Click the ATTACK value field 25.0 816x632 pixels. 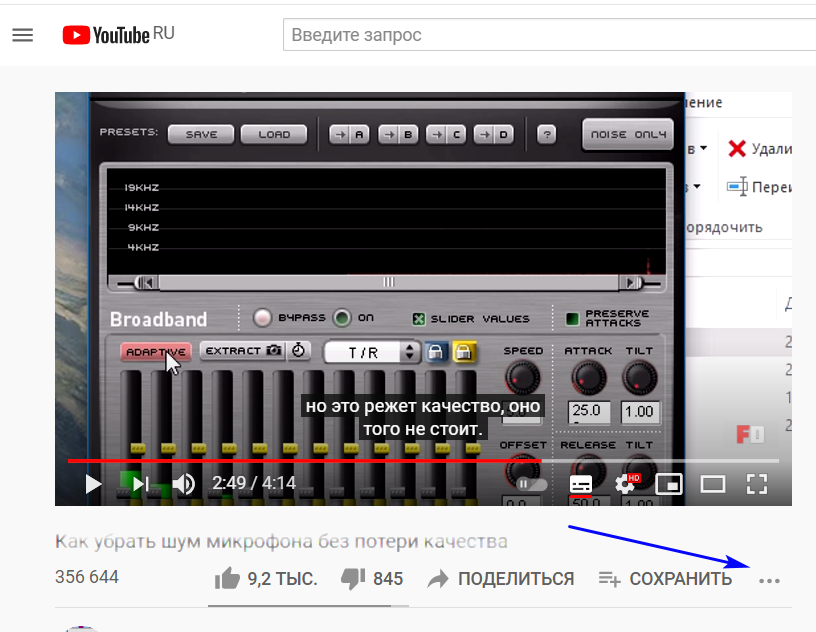click(x=589, y=412)
